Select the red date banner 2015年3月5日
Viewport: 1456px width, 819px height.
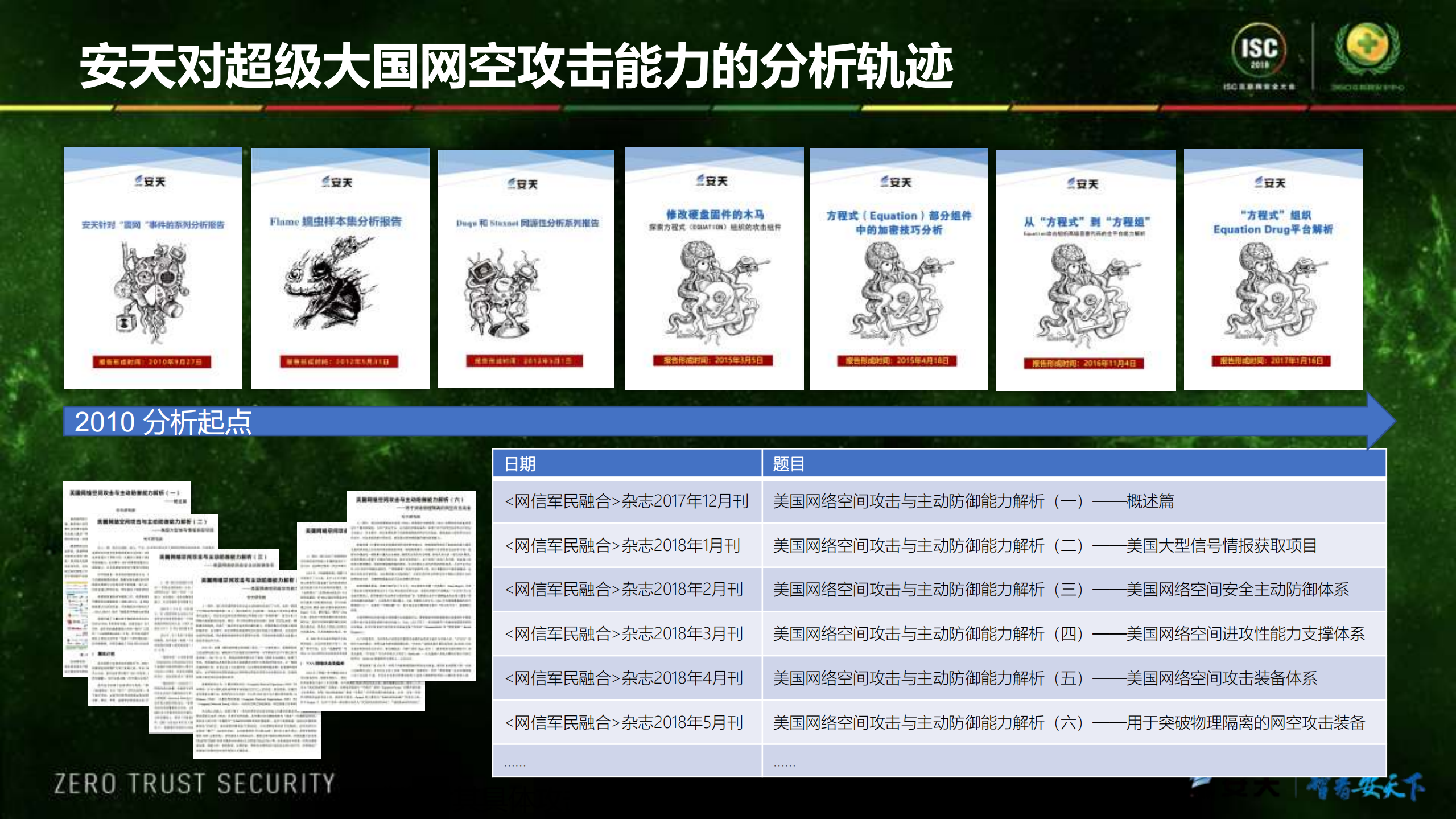[x=713, y=362]
